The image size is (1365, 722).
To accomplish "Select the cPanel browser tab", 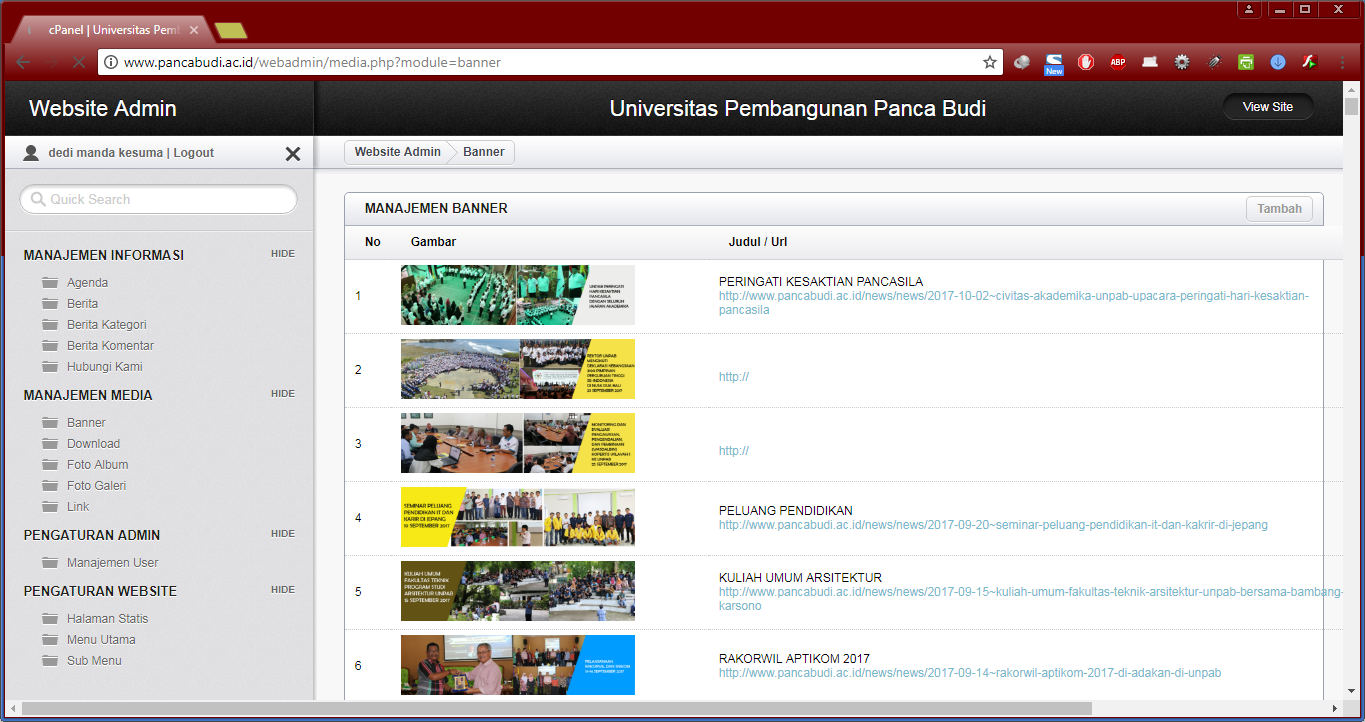I will tap(110, 30).
